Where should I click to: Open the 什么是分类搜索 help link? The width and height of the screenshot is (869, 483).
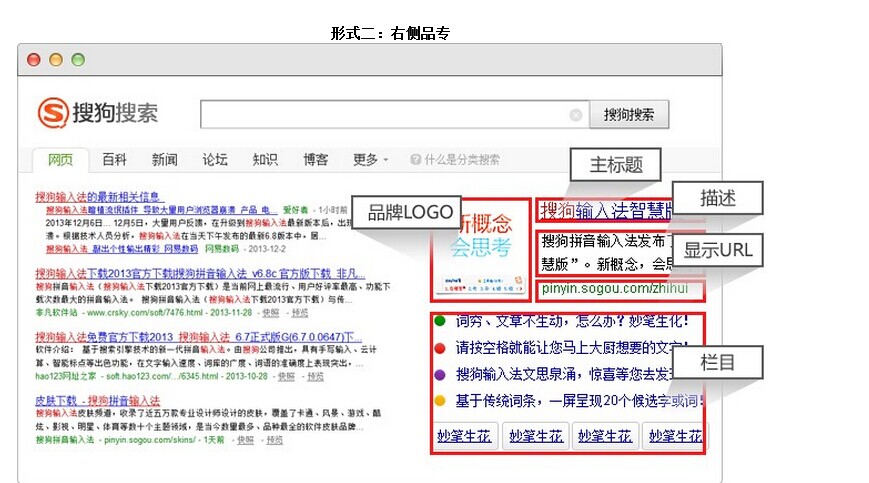(462, 160)
